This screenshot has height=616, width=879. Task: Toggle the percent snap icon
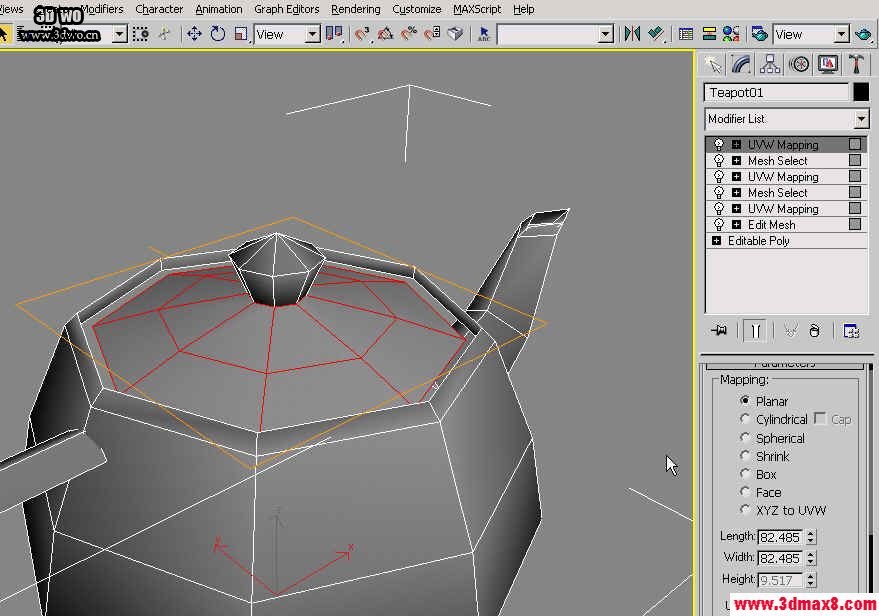tap(409, 34)
